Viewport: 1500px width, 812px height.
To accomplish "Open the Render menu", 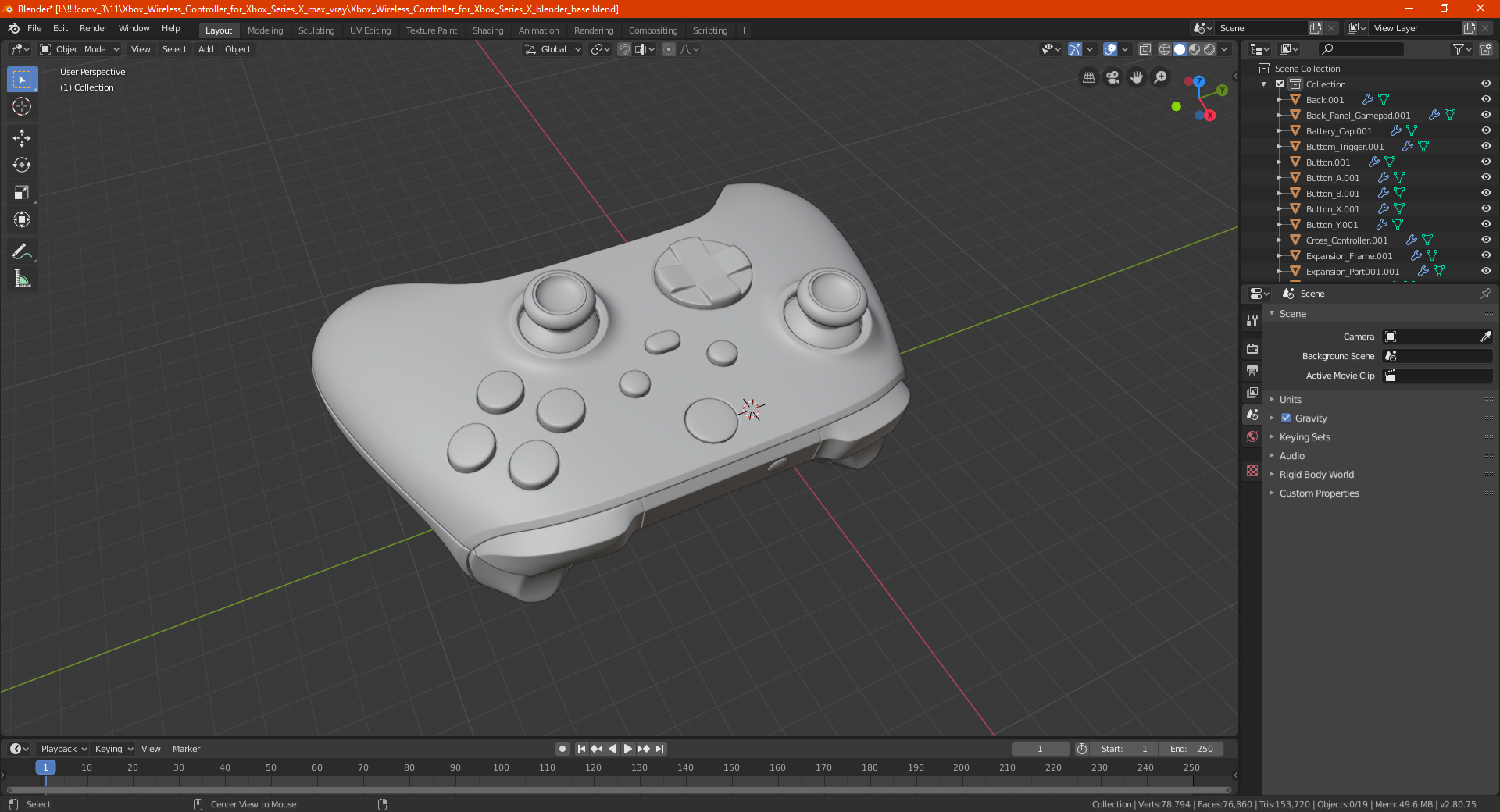I will click(x=93, y=28).
